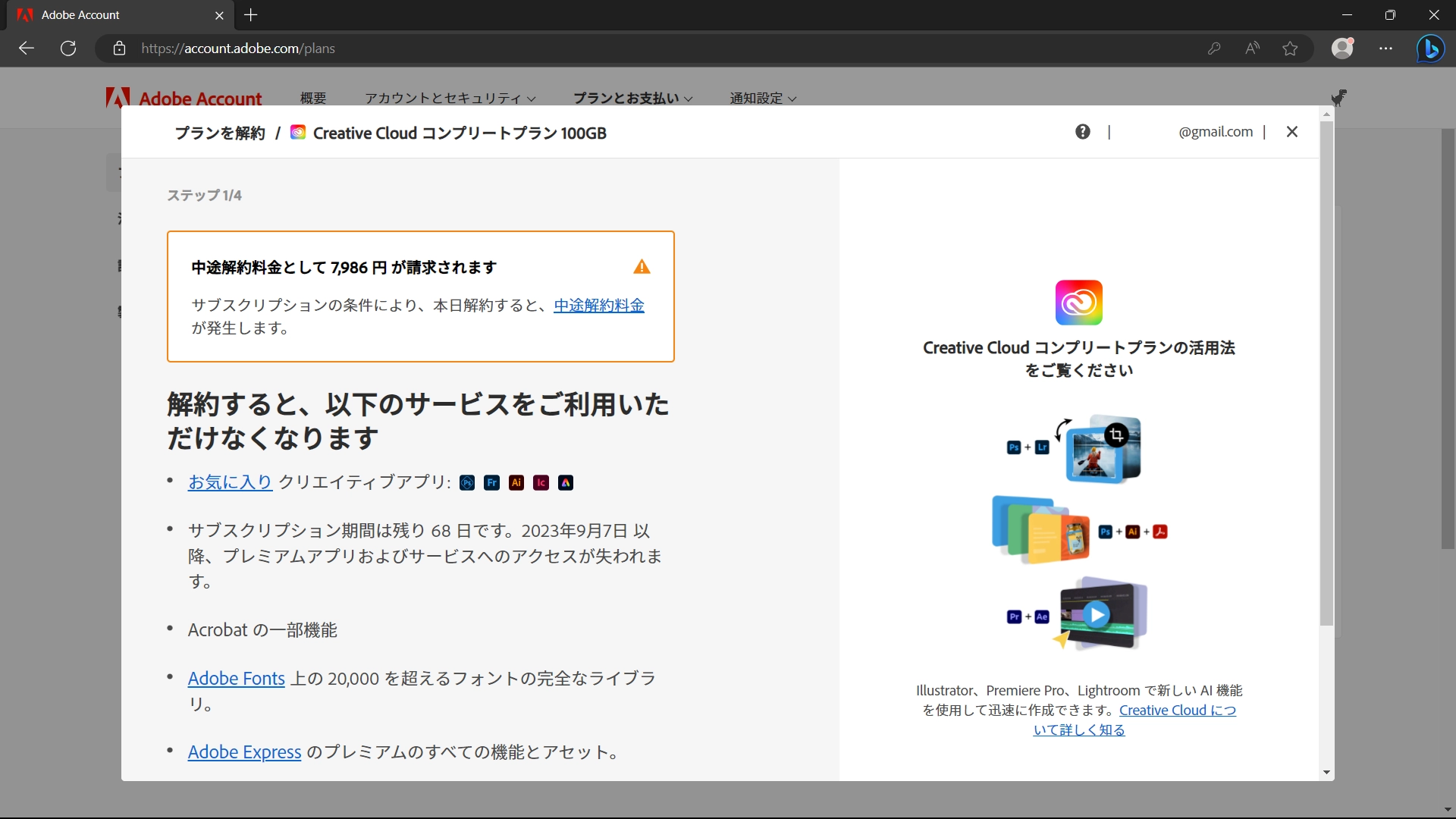
Task: Click the InCopy app icon
Action: [x=540, y=482]
